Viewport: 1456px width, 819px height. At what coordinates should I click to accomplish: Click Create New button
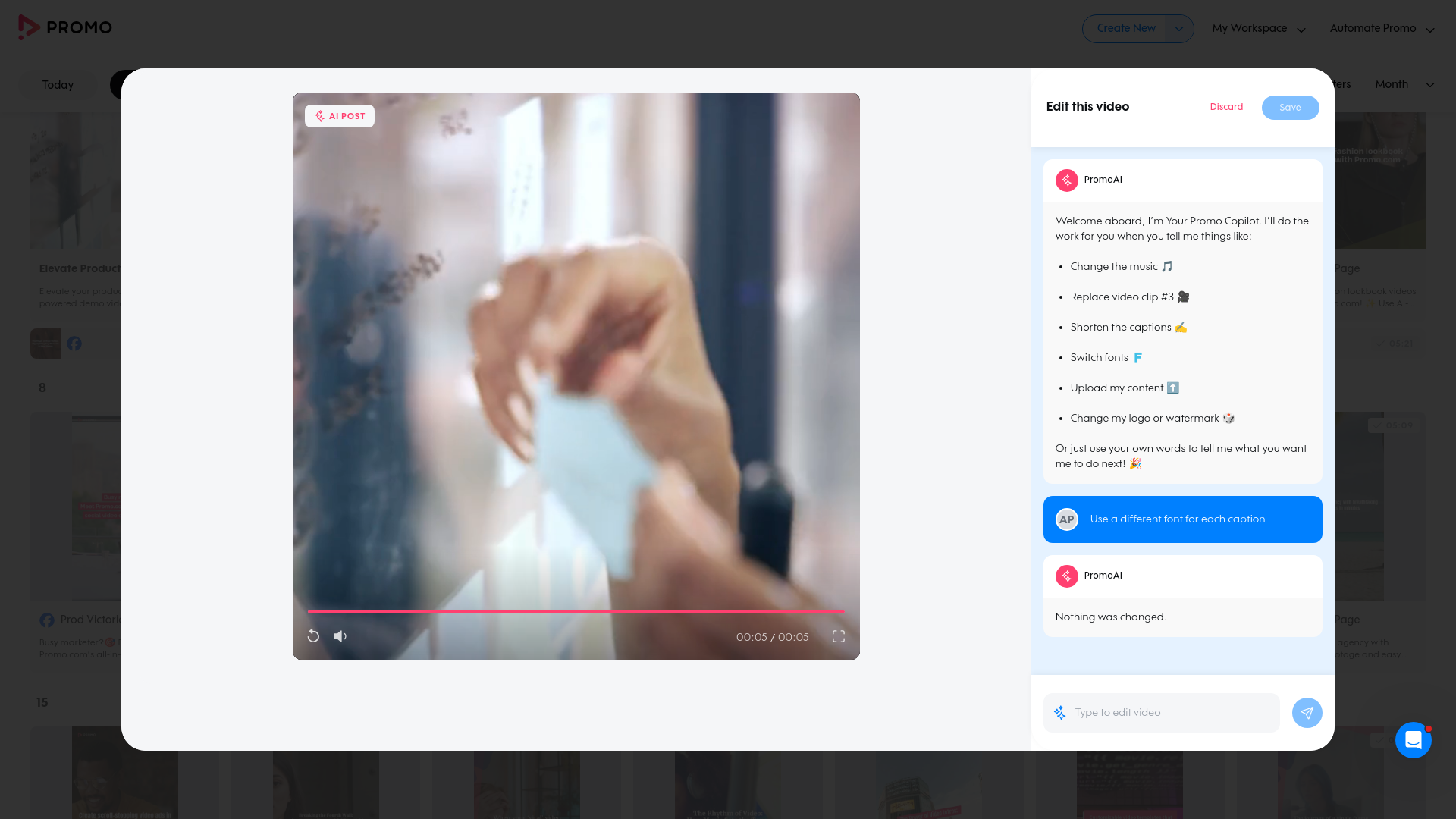(x=1126, y=29)
